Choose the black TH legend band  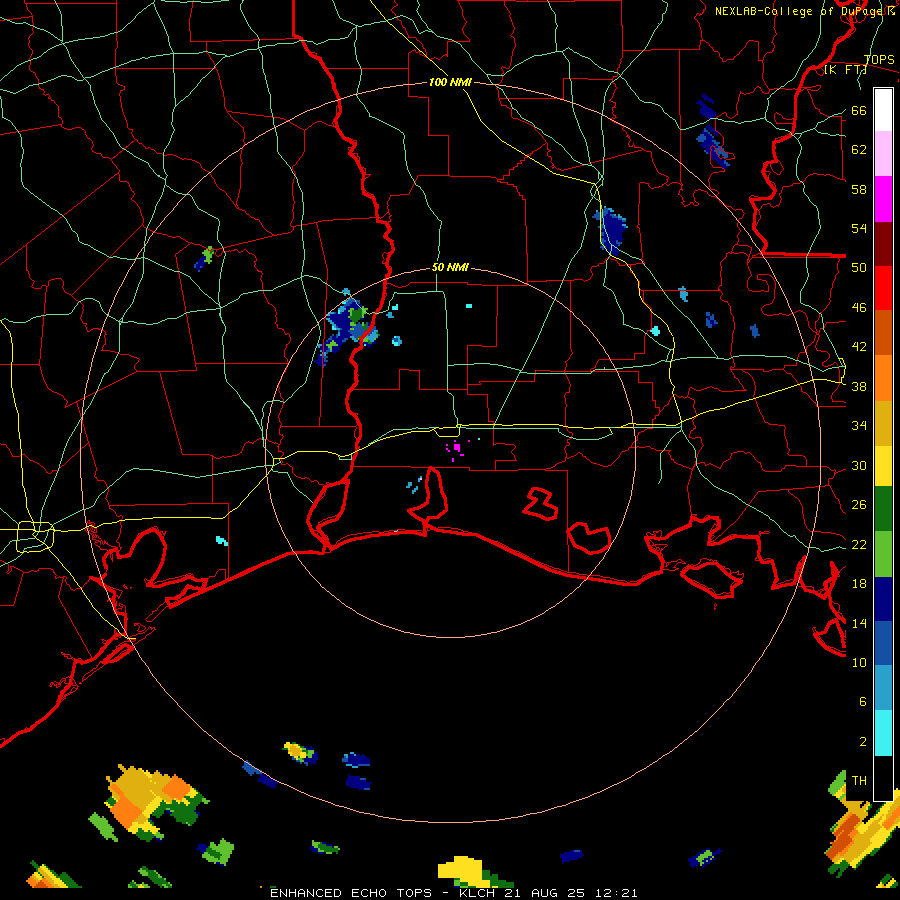pos(883,778)
